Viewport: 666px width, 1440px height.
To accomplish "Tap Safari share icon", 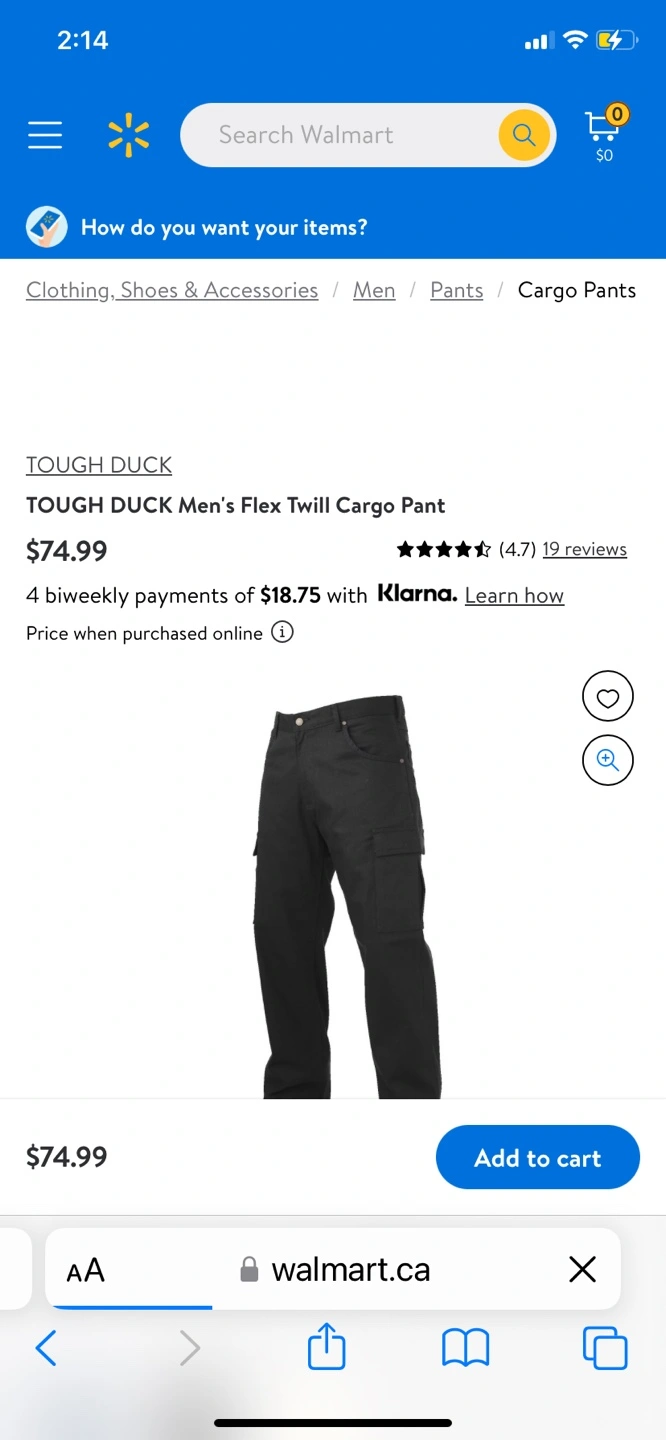I will pyautogui.click(x=327, y=1347).
